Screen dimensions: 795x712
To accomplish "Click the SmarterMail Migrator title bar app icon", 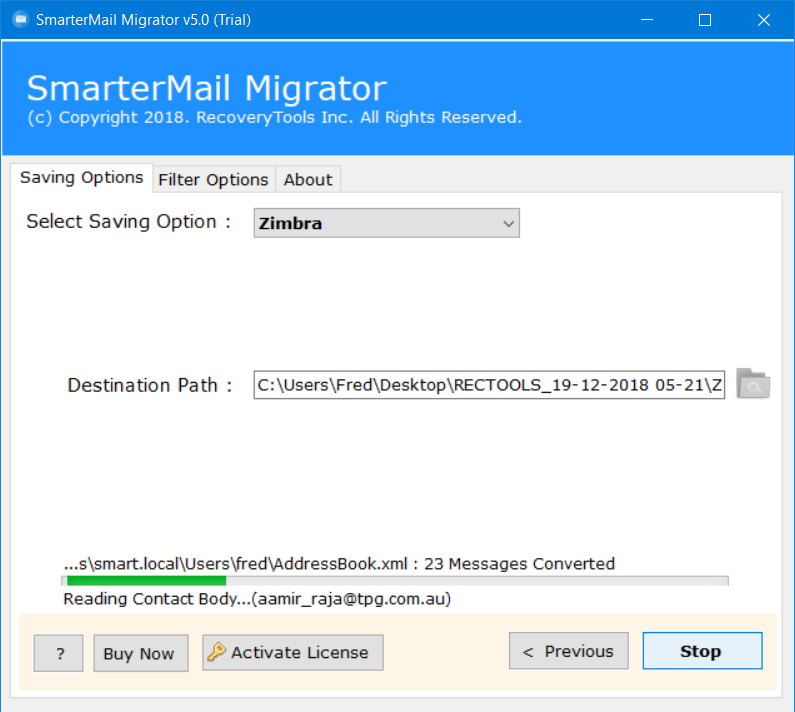I will (21, 20).
